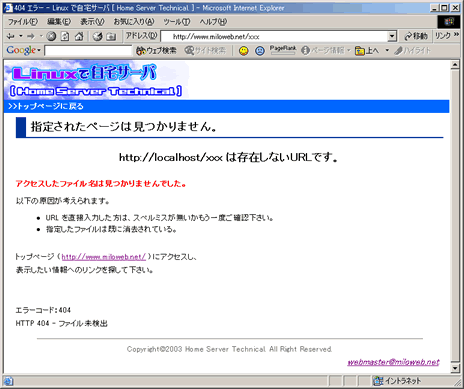The image size is (464, 389).
Task: Go to the Home page icon
Action: click(x=79, y=36)
